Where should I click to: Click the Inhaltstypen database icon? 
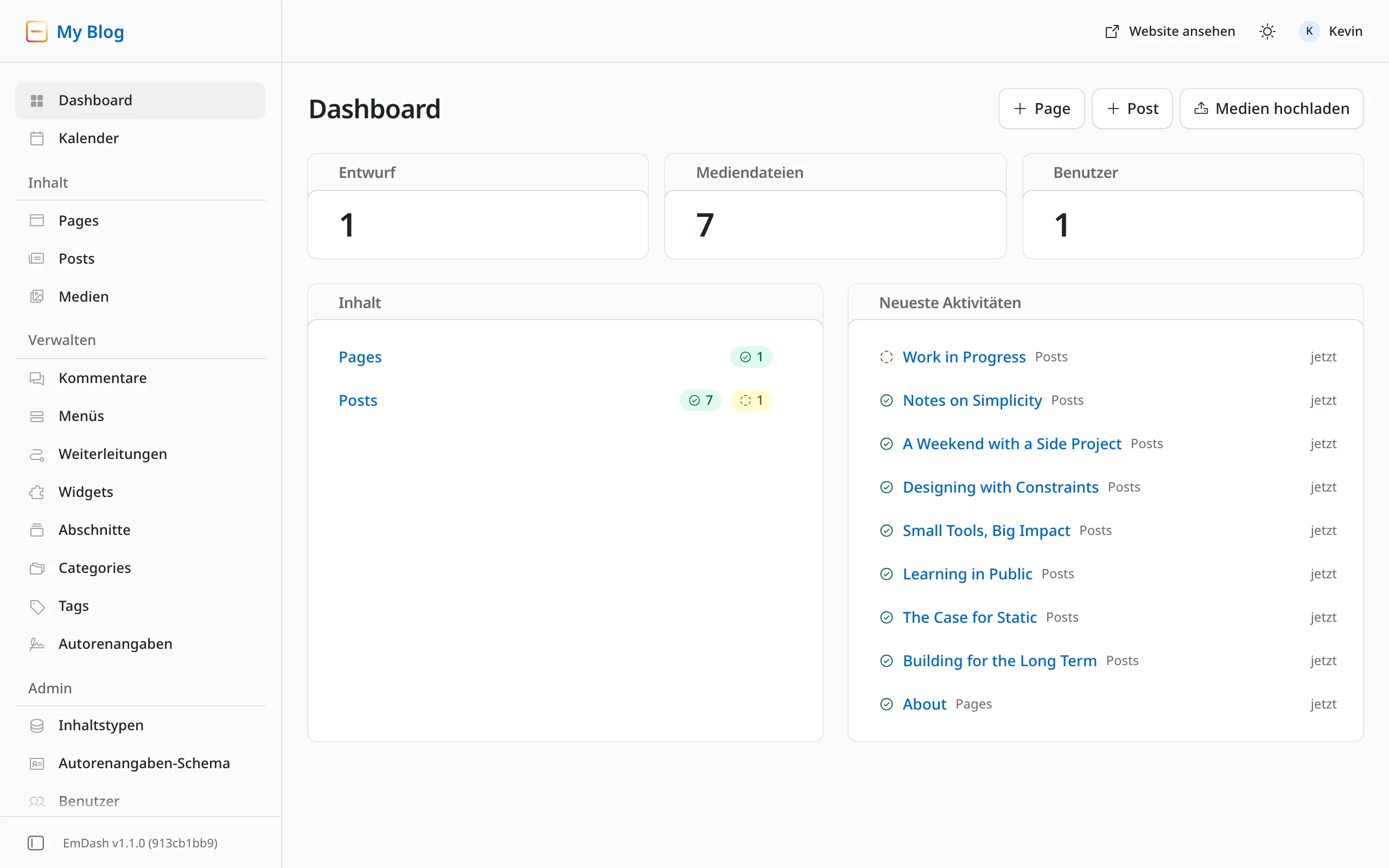[37, 726]
